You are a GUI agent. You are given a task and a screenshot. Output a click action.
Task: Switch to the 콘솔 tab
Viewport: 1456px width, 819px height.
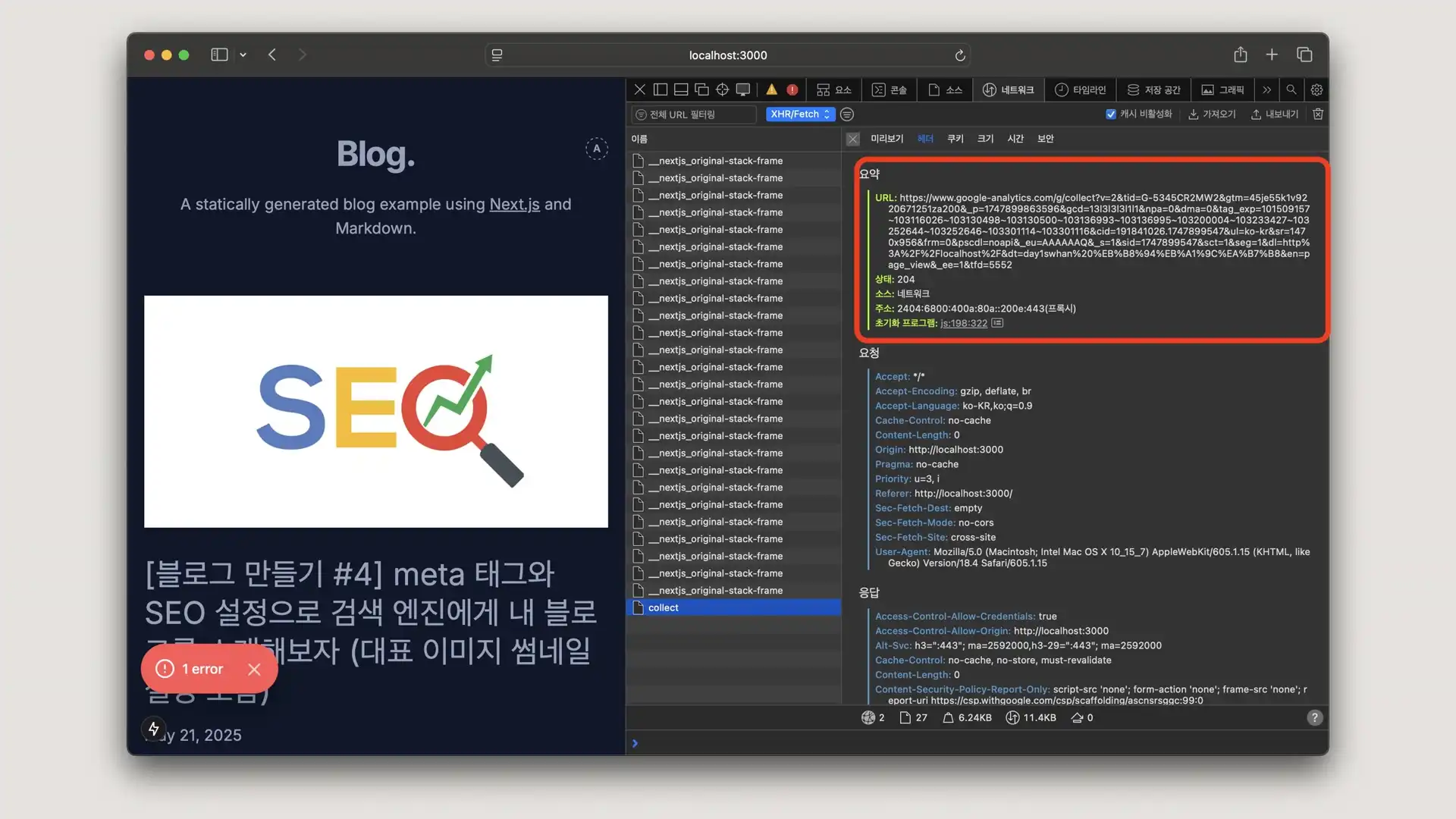[x=889, y=89]
